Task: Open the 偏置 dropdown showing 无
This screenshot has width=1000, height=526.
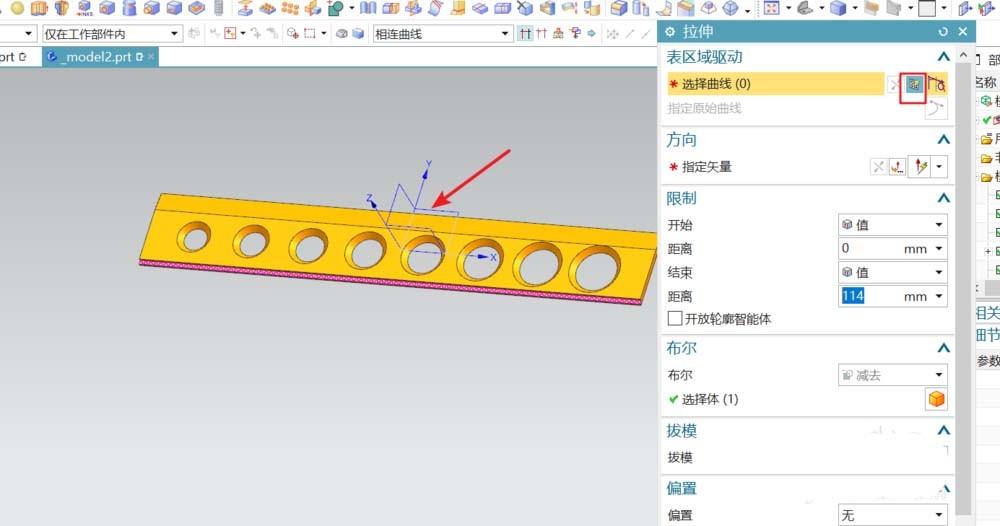Action: tap(892, 515)
